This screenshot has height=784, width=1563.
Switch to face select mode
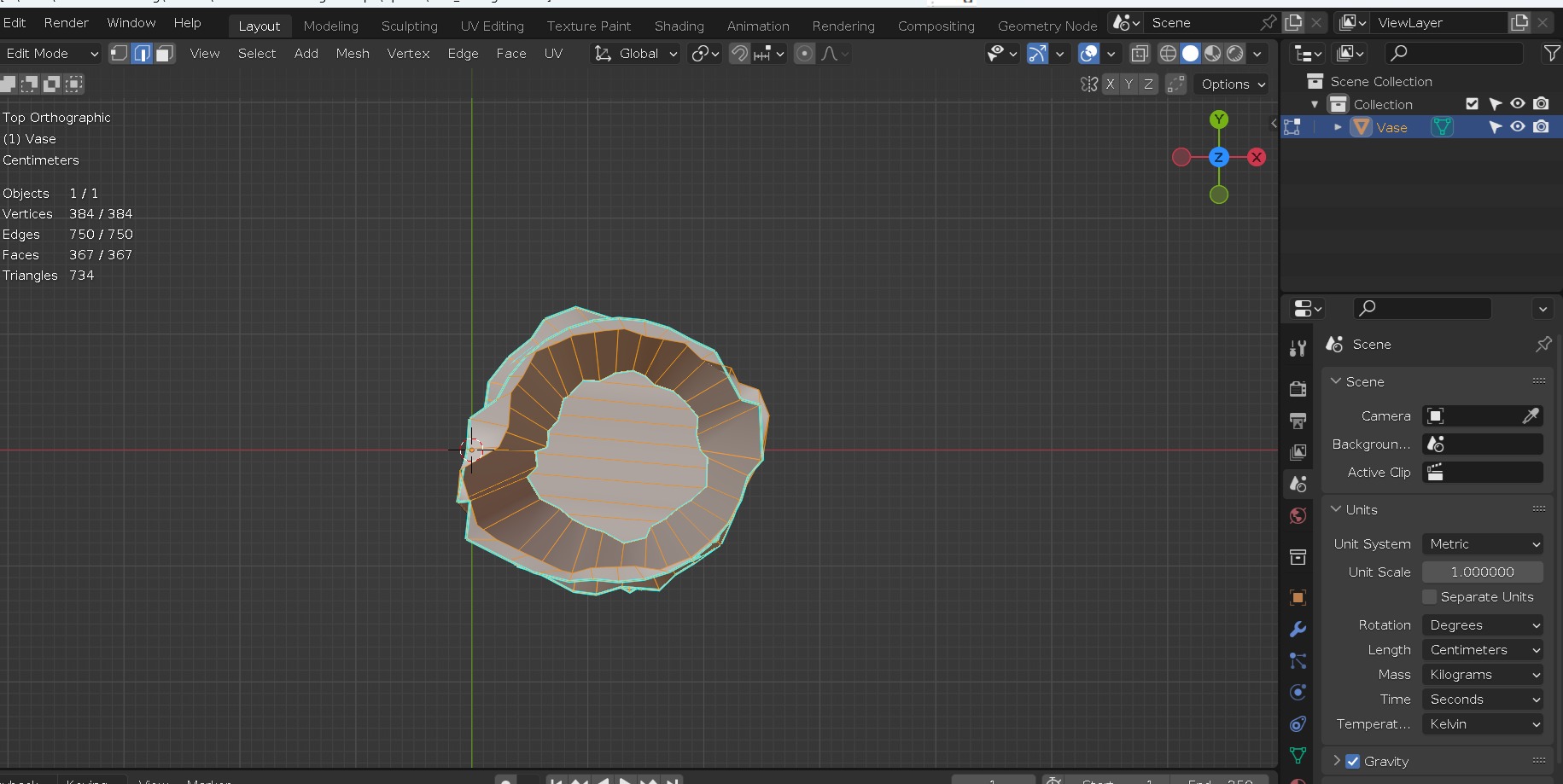click(x=165, y=54)
